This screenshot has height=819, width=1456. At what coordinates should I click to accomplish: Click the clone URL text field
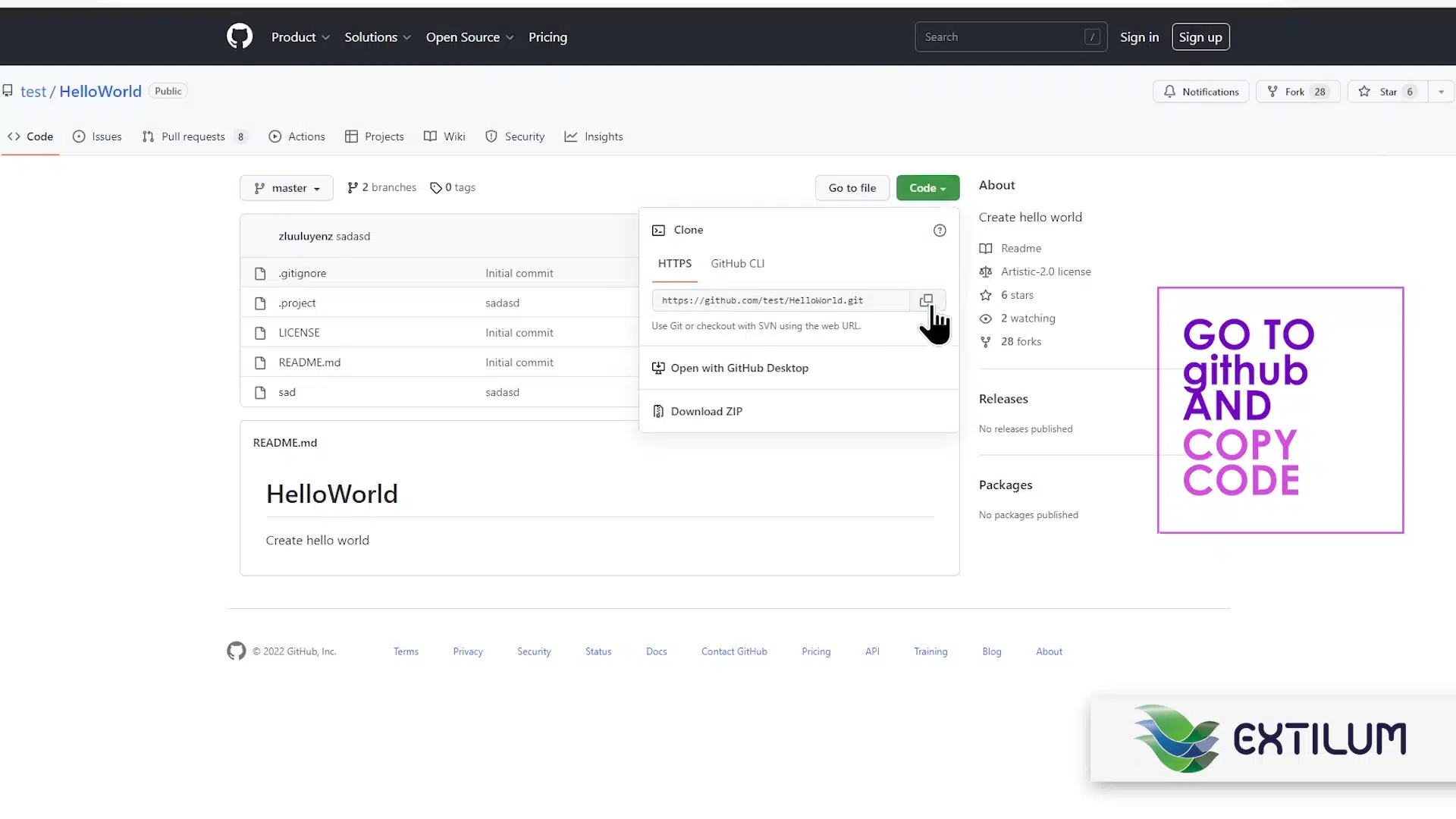point(780,300)
